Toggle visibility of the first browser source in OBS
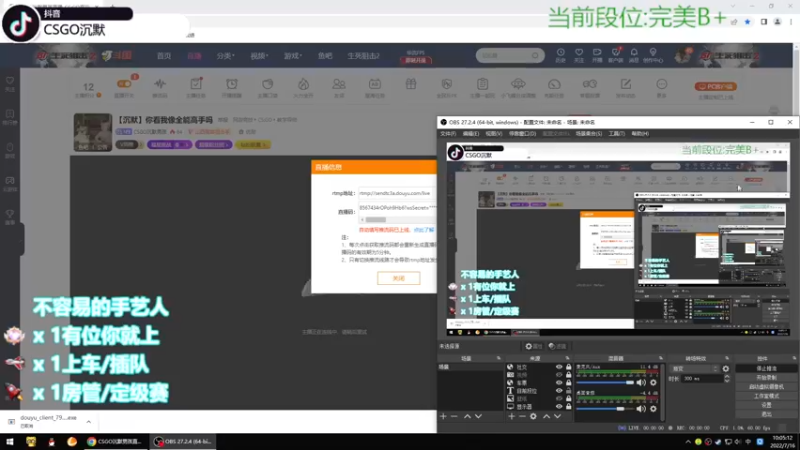800x450 pixels. (559, 367)
